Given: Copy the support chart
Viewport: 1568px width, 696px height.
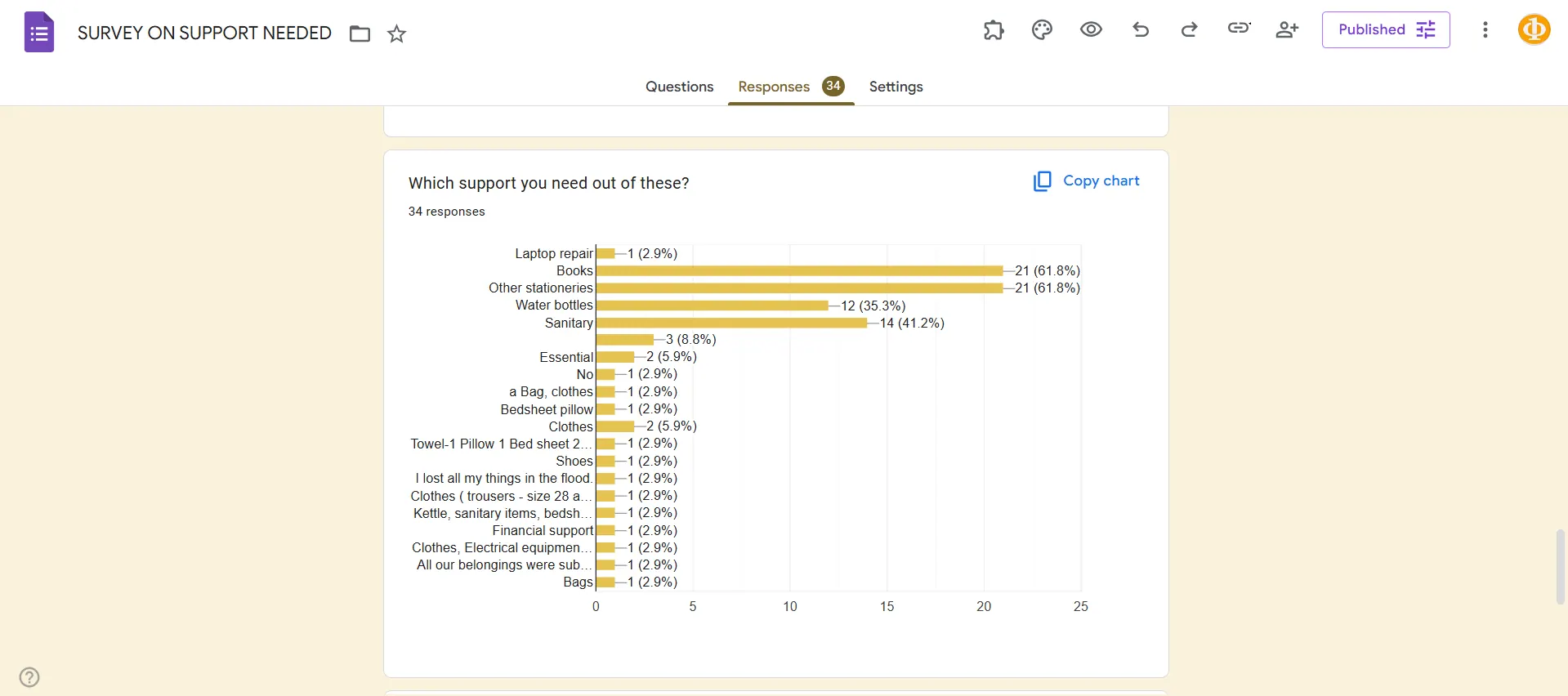Looking at the screenshot, I should pyautogui.click(x=1087, y=181).
